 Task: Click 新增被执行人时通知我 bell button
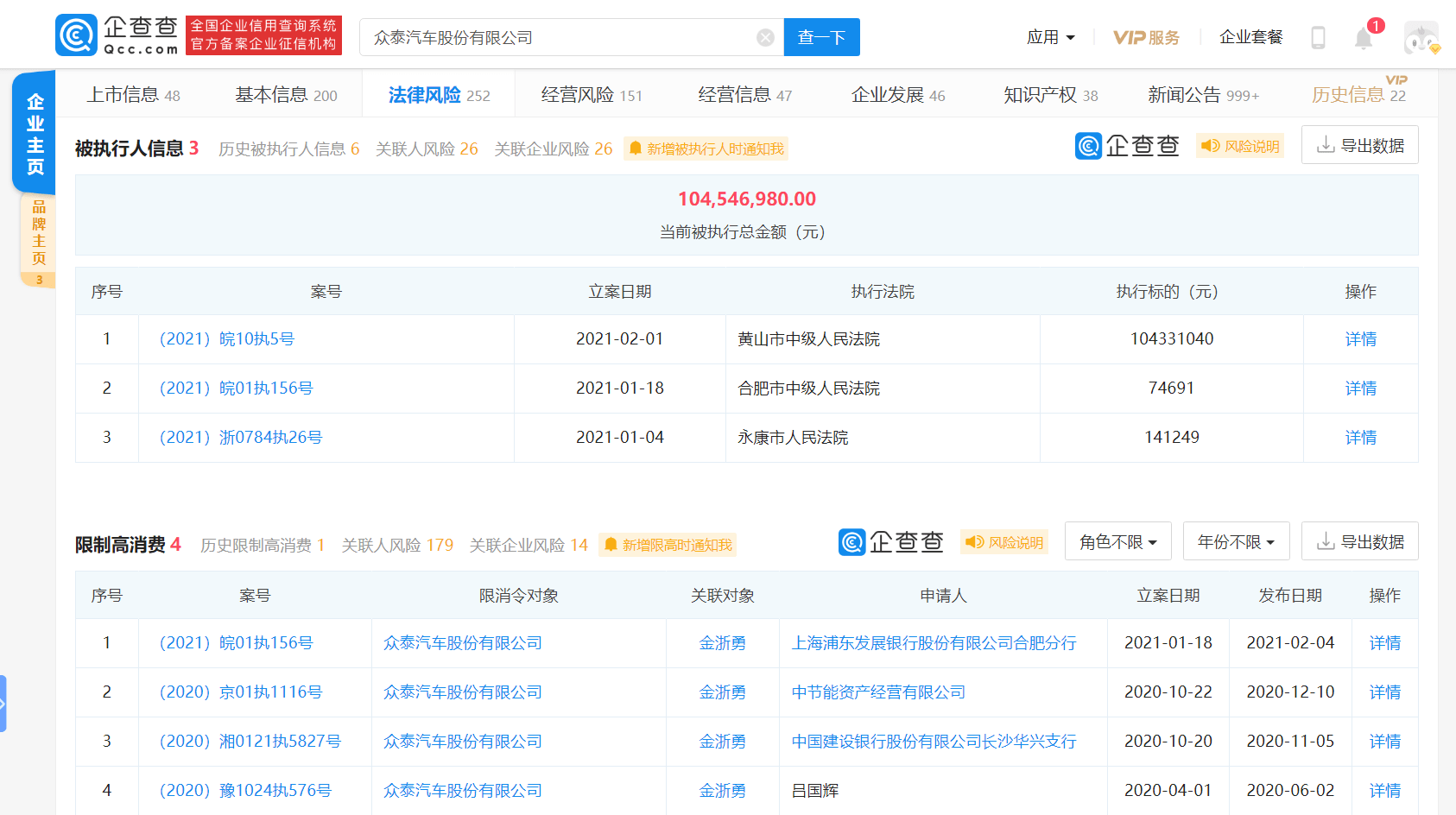tap(706, 148)
